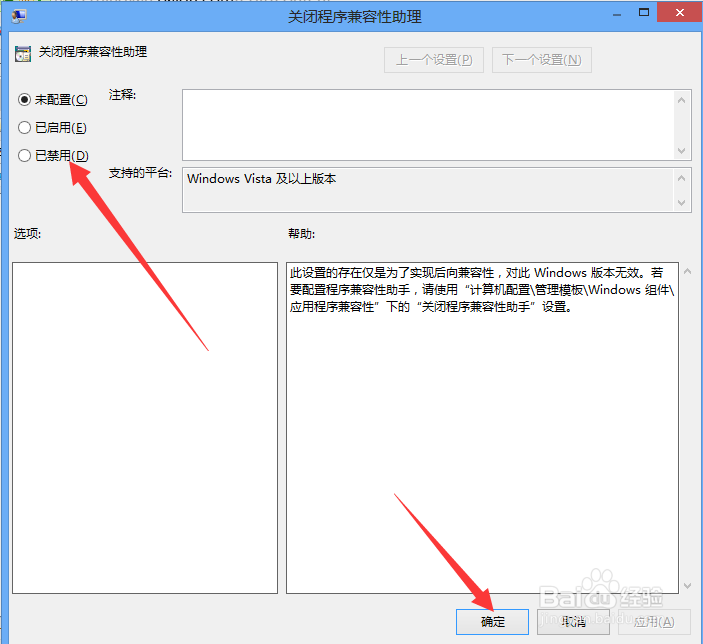The height and width of the screenshot is (644, 703).
Task: Click the 选项 label
Action: click(x=27, y=233)
